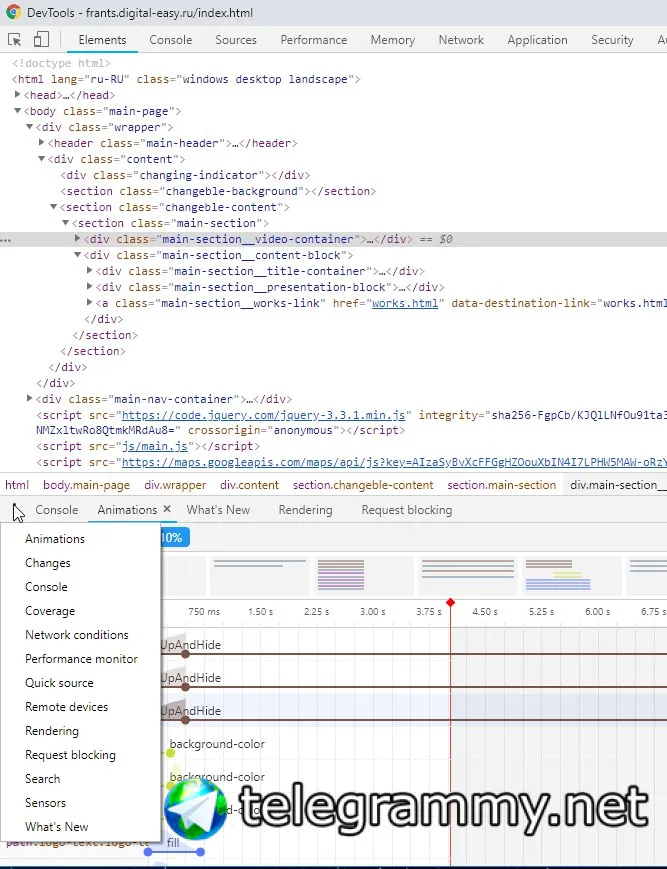Select div.wrapper in the breadcrumb

[175, 485]
